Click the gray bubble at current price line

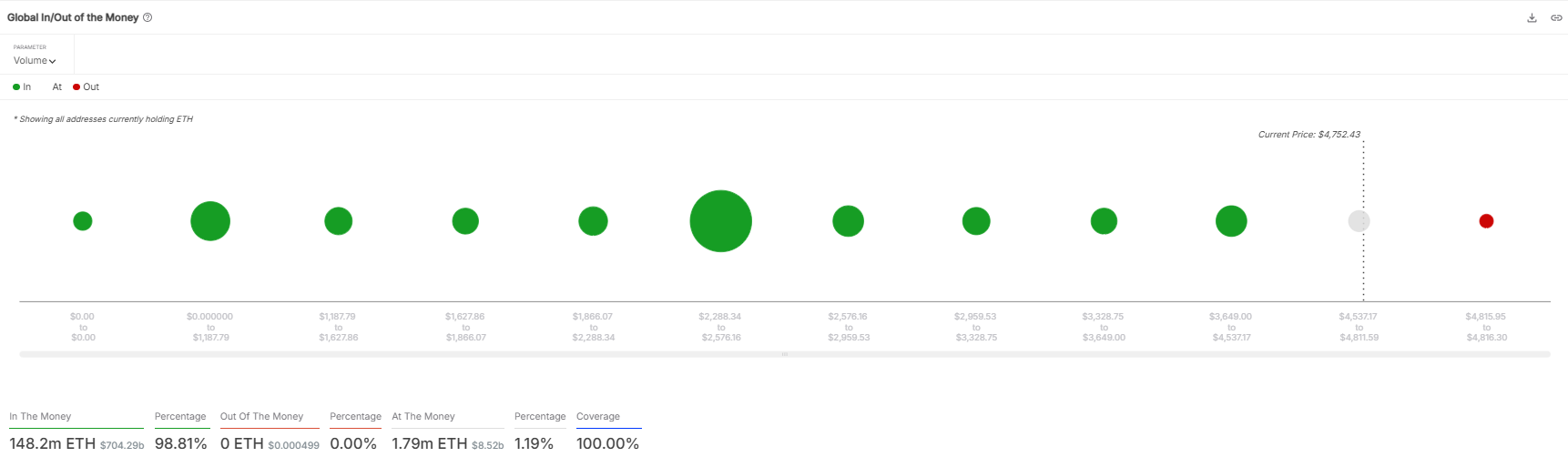pos(1359,221)
